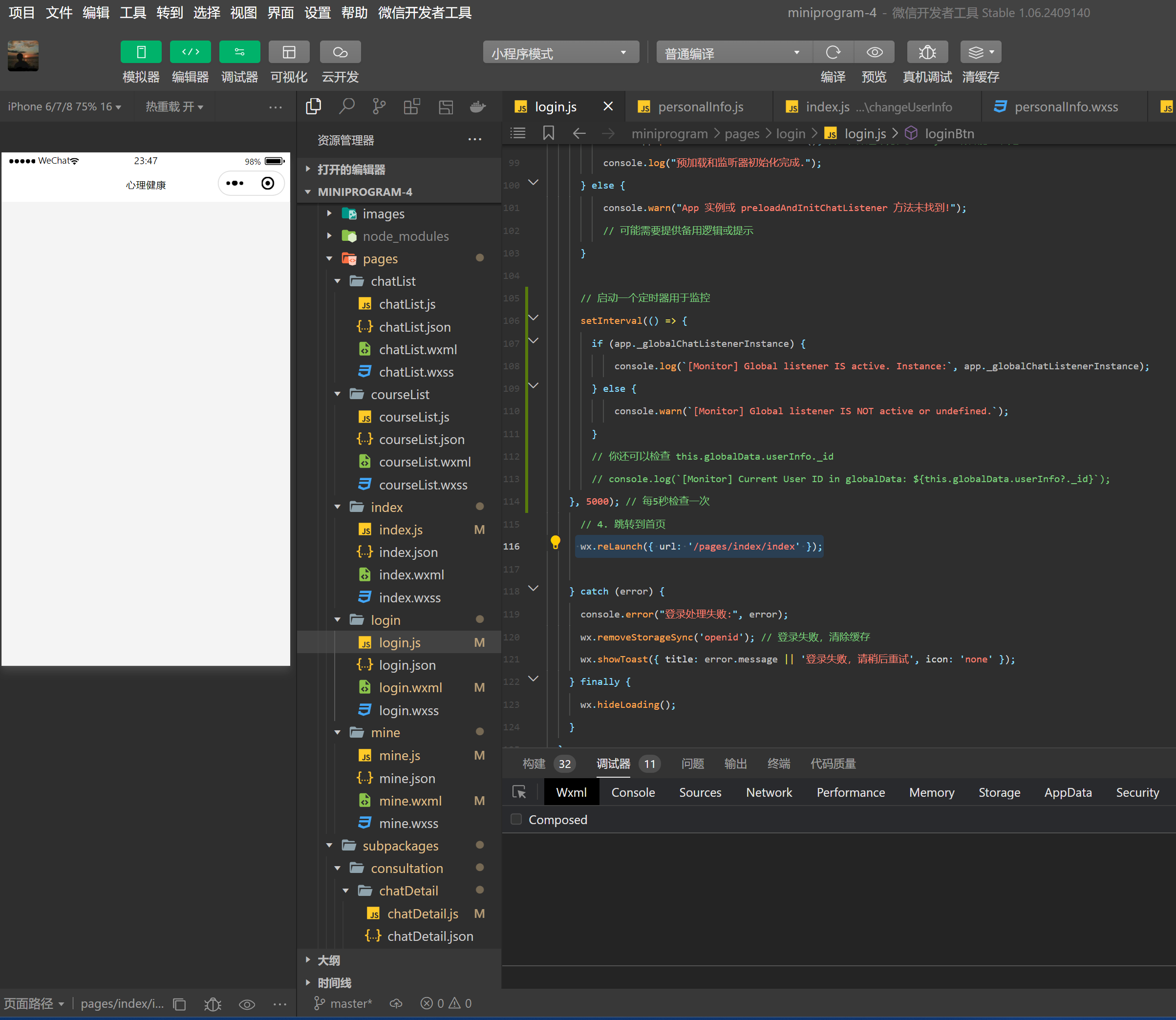Click the compile refresh icon
Viewport: 1176px width, 1020px height.
click(x=833, y=52)
